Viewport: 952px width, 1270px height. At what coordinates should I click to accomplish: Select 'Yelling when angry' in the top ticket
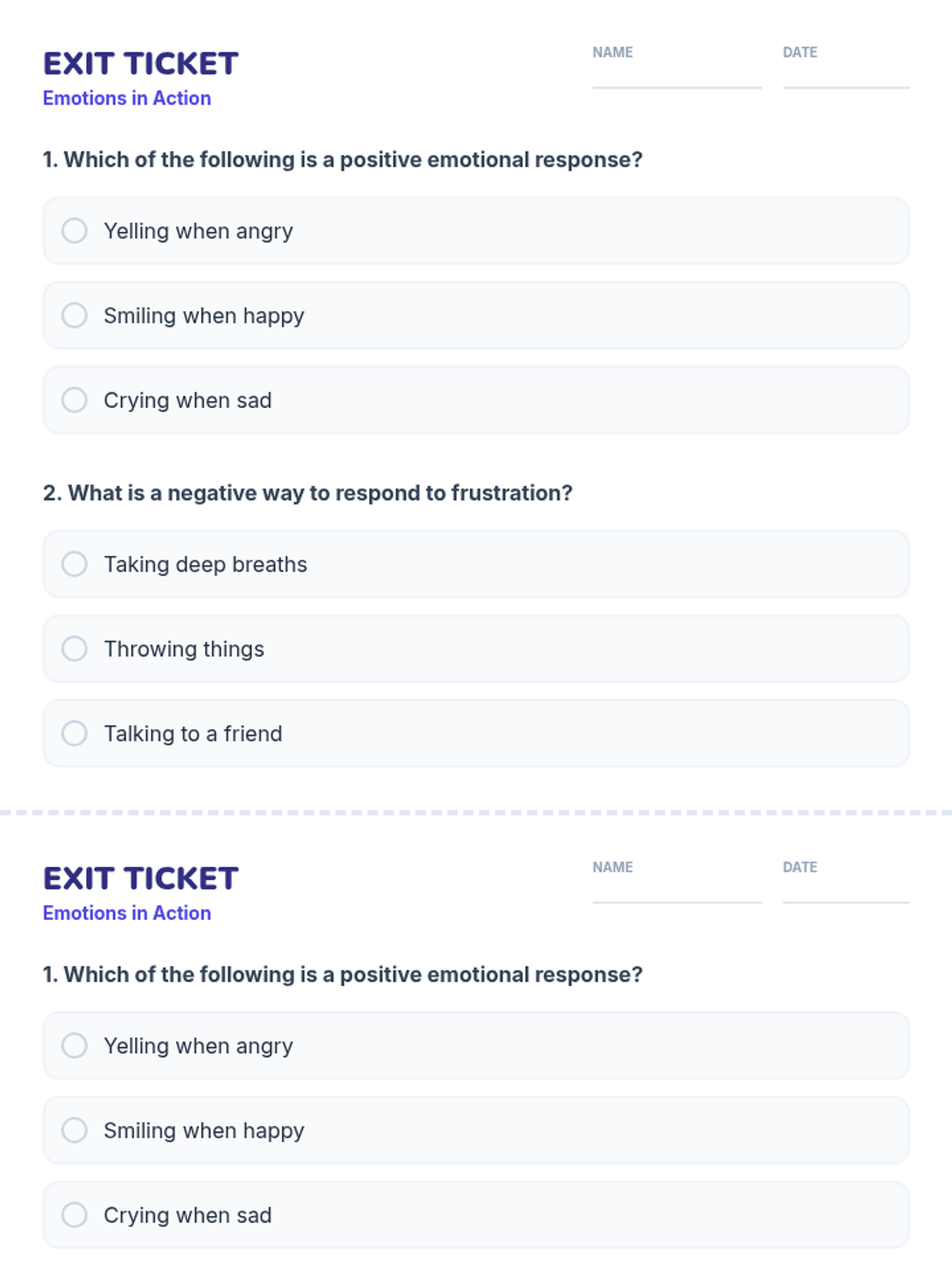(x=75, y=231)
